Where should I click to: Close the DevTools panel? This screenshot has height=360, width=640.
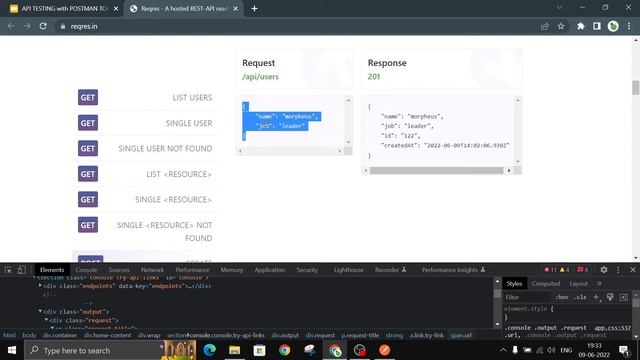point(633,270)
